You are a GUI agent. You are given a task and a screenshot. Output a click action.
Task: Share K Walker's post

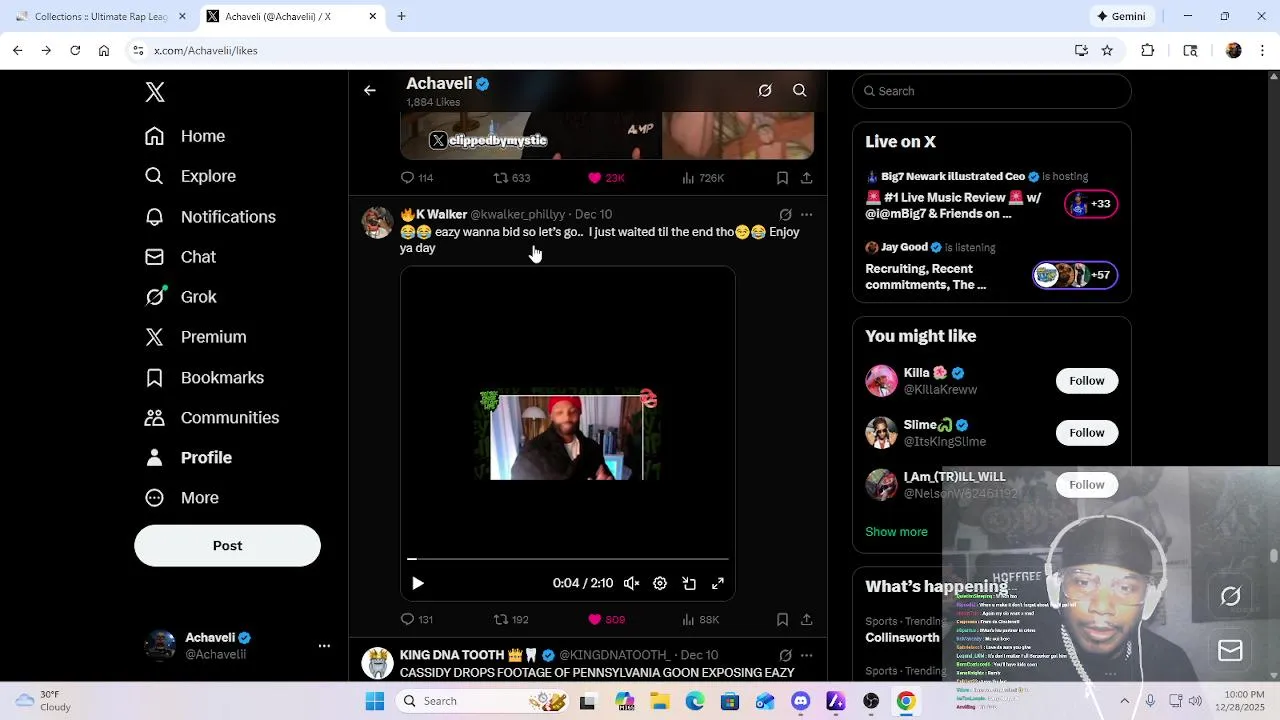click(806, 620)
